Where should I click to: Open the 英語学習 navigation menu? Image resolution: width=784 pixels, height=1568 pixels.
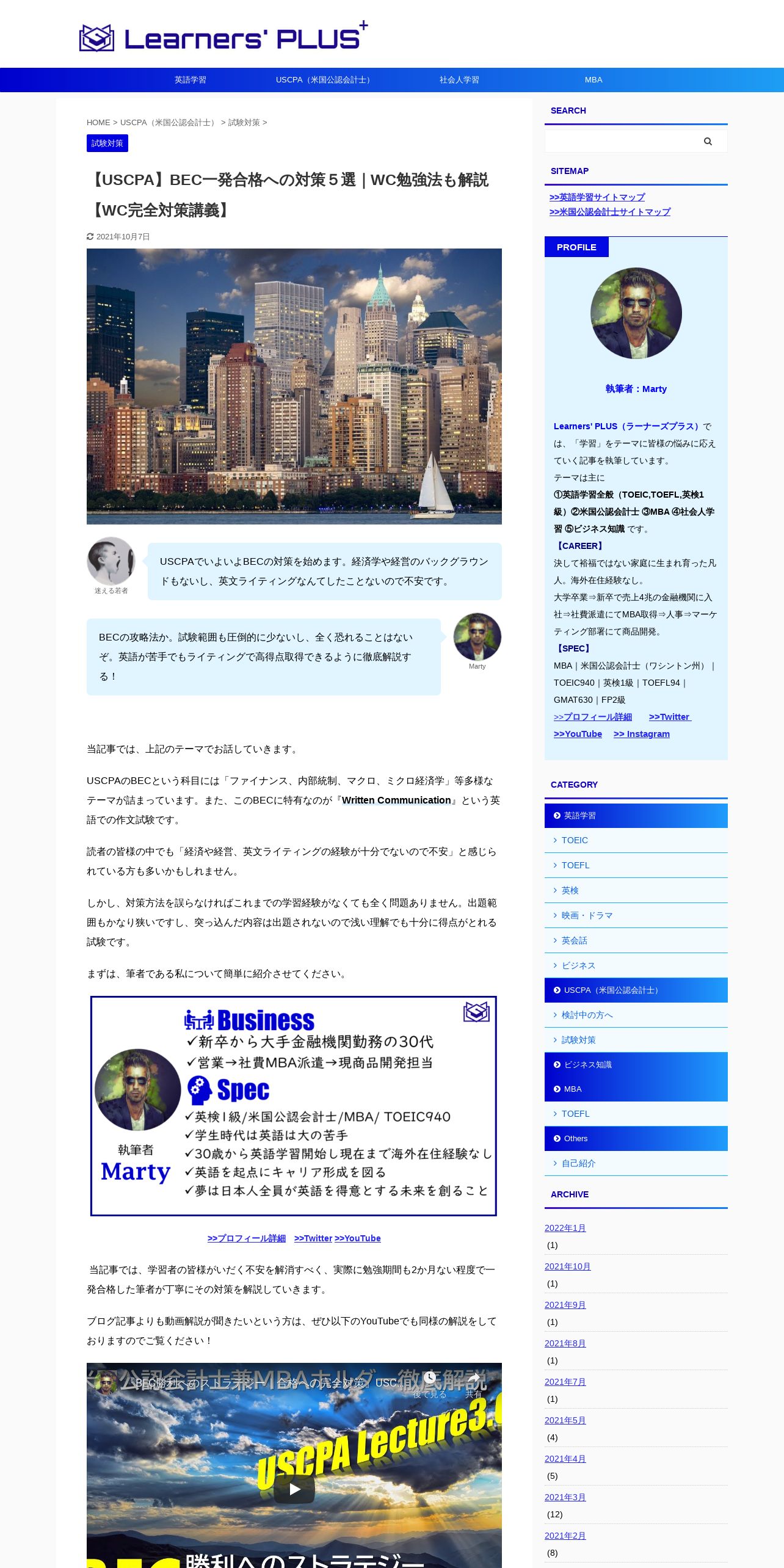click(191, 80)
